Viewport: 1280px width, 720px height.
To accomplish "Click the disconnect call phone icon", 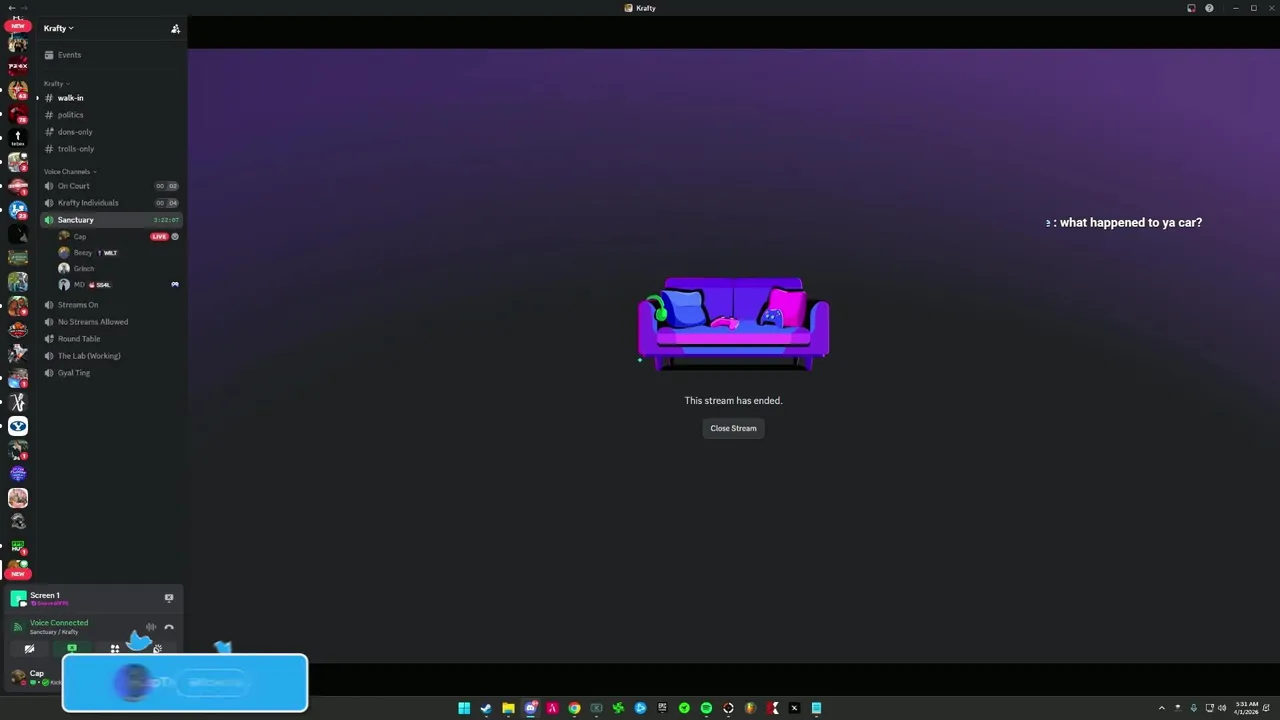I will point(169,627).
